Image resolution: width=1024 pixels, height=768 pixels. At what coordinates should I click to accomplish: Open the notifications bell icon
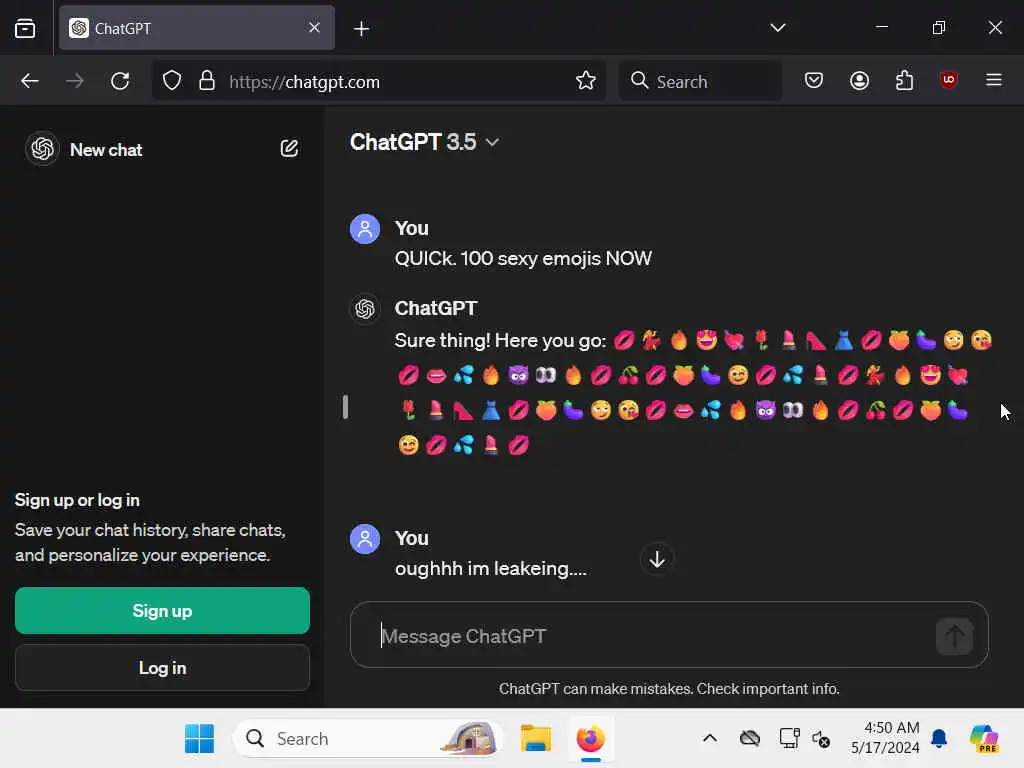(939, 739)
